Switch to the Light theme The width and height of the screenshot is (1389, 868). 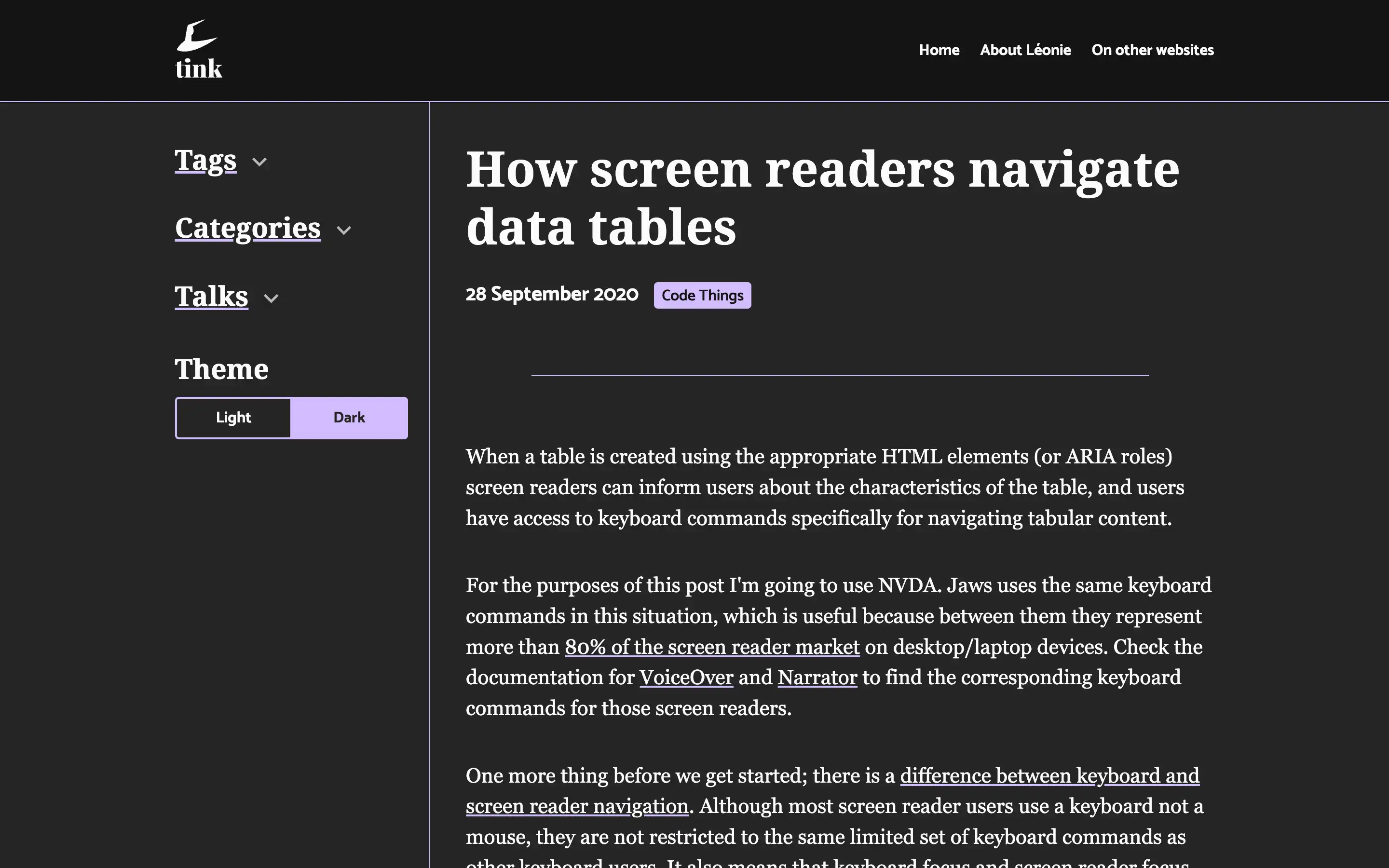(x=233, y=418)
